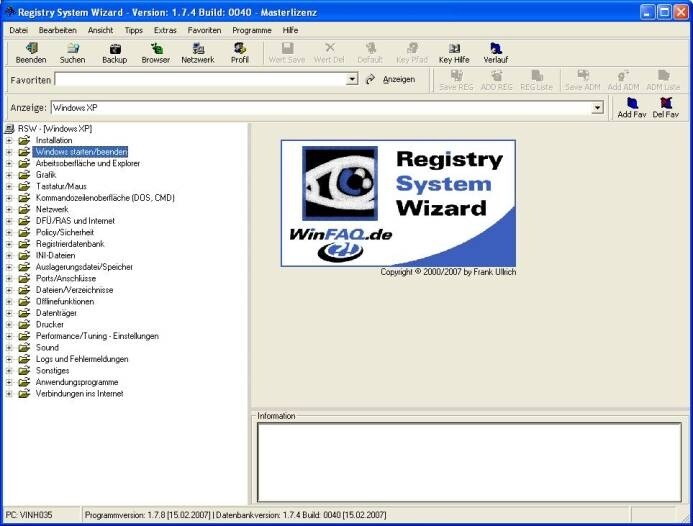Click the RSW root computer icon
693x526 pixels.
[x=9, y=129]
